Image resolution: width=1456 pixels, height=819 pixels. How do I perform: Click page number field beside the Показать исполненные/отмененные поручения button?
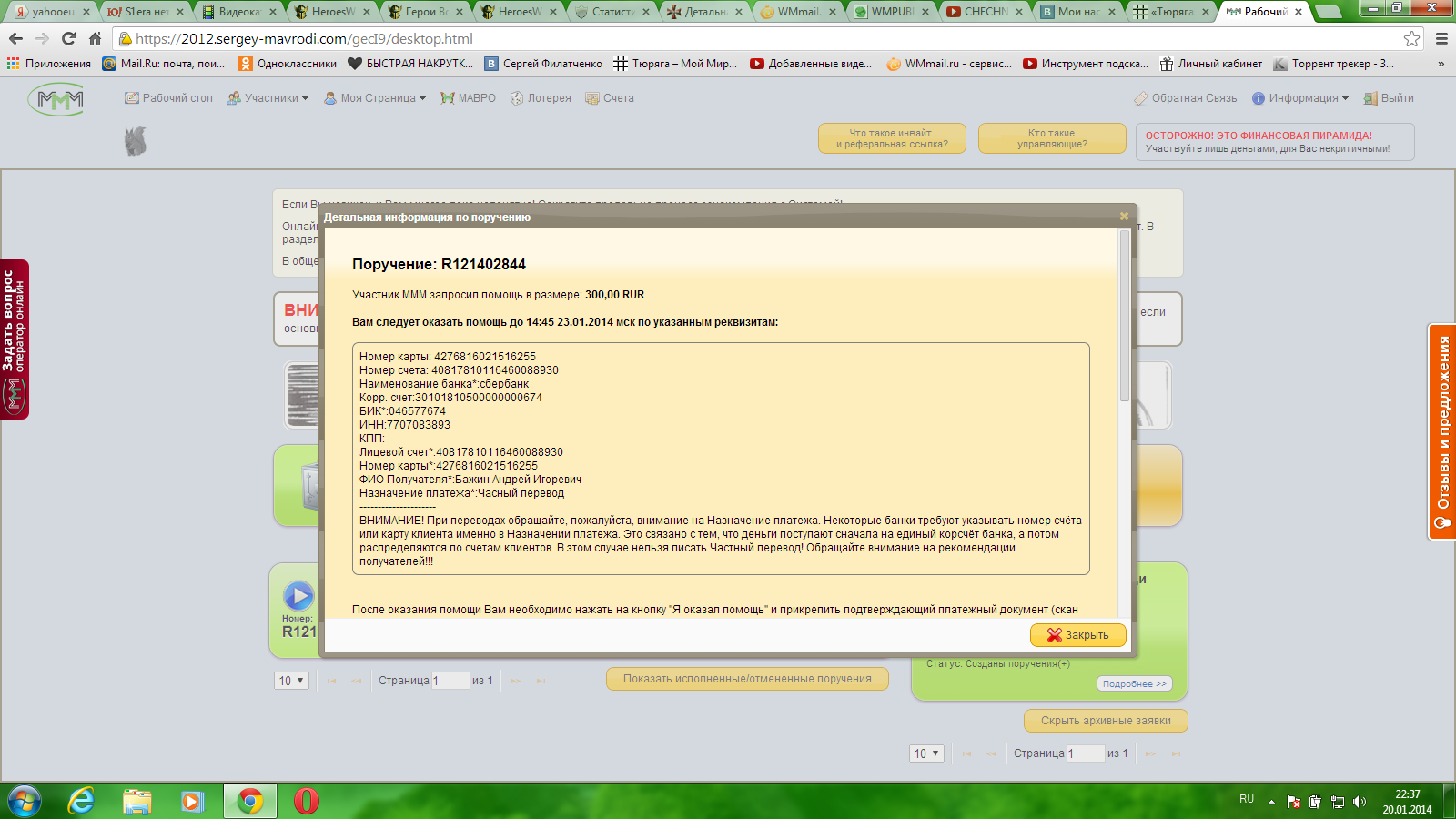450,681
